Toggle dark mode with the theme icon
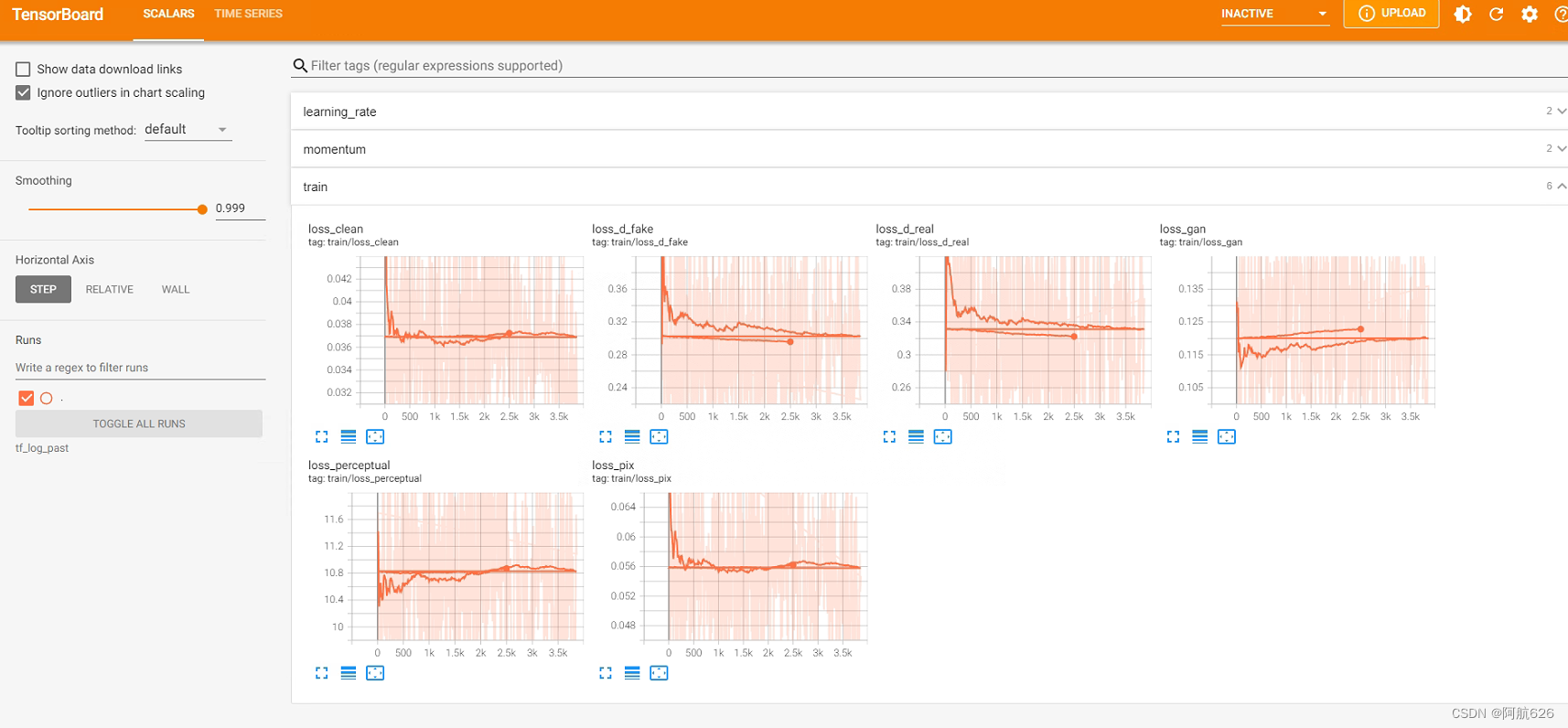 point(1463,14)
